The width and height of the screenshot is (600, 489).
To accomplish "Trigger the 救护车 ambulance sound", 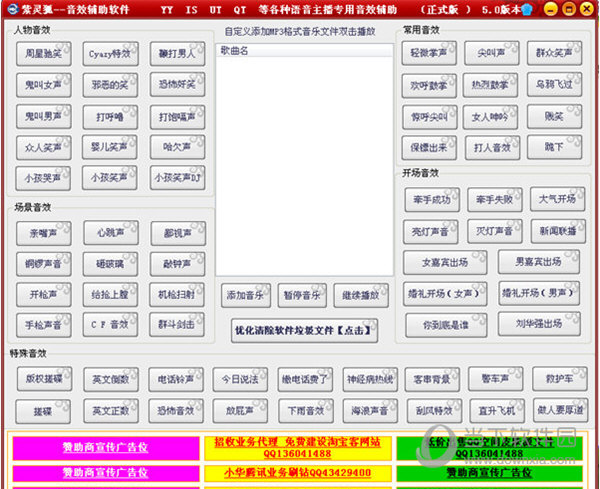I will point(560,379).
